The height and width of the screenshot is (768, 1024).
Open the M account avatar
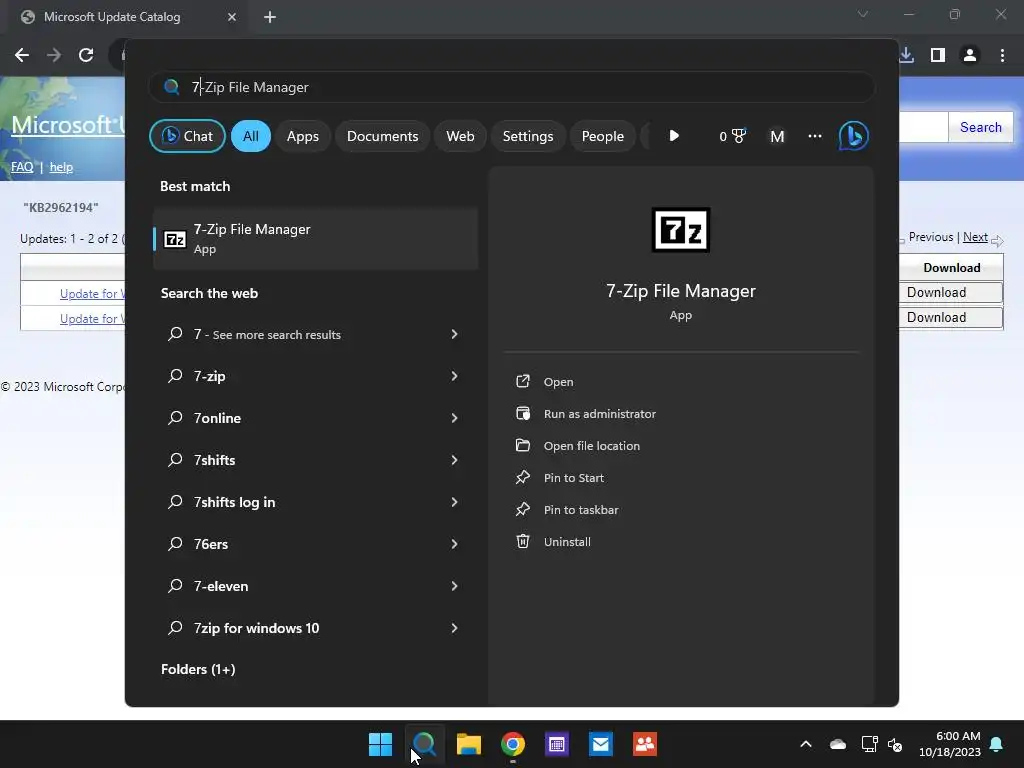coord(777,136)
